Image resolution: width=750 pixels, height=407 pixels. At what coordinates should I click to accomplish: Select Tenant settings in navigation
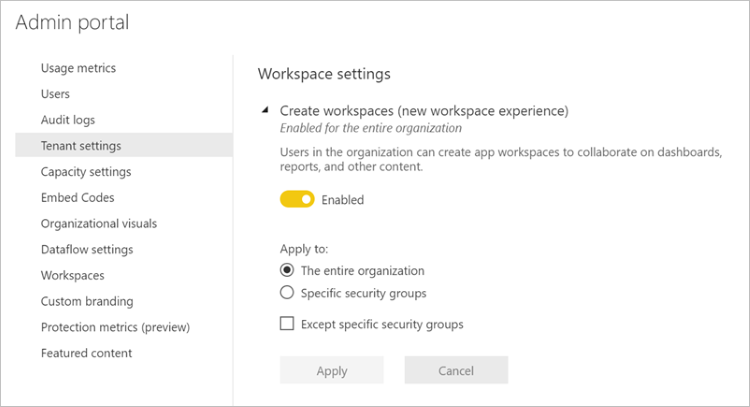point(81,146)
